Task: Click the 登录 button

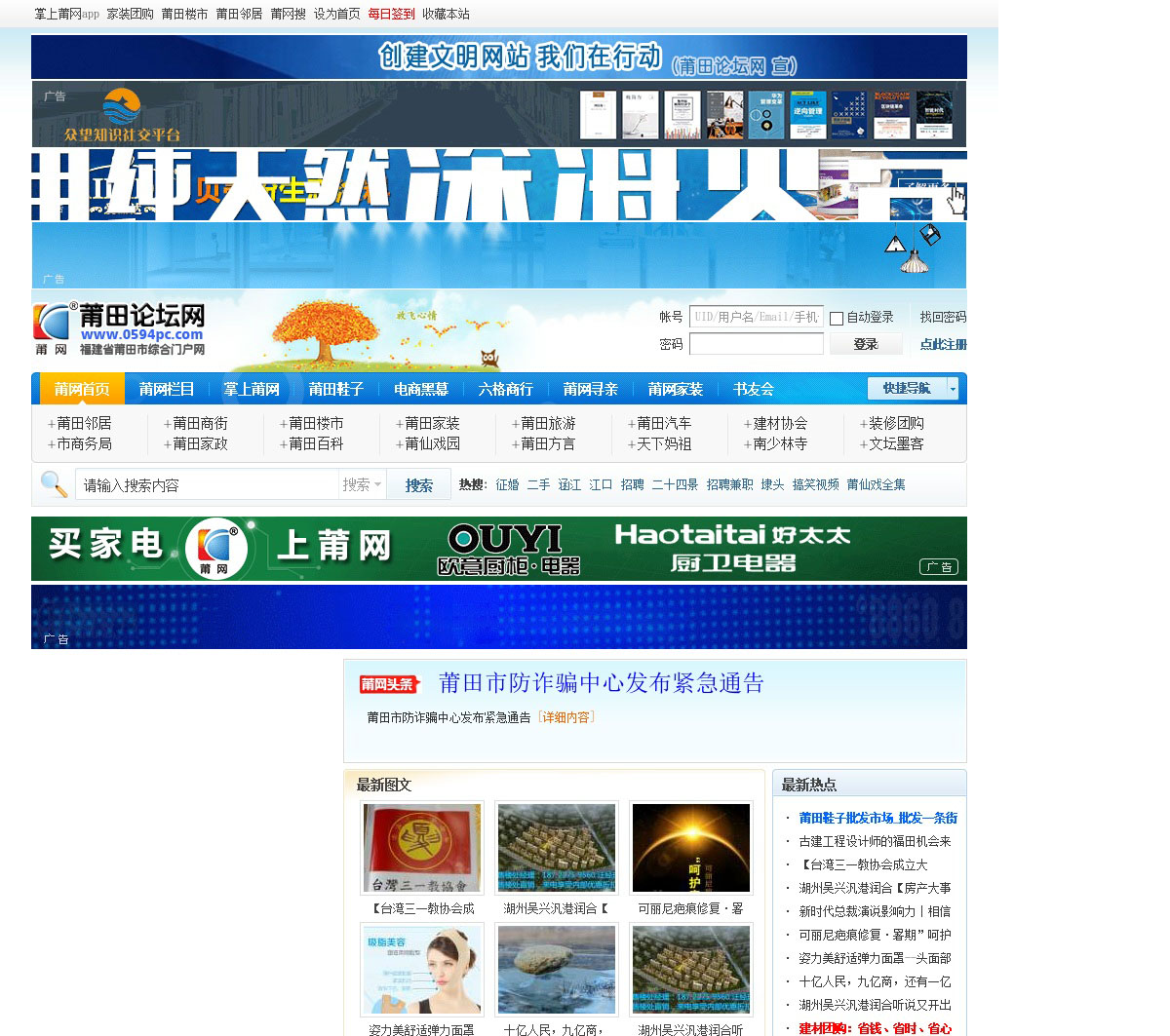Action: tap(866, 344)
